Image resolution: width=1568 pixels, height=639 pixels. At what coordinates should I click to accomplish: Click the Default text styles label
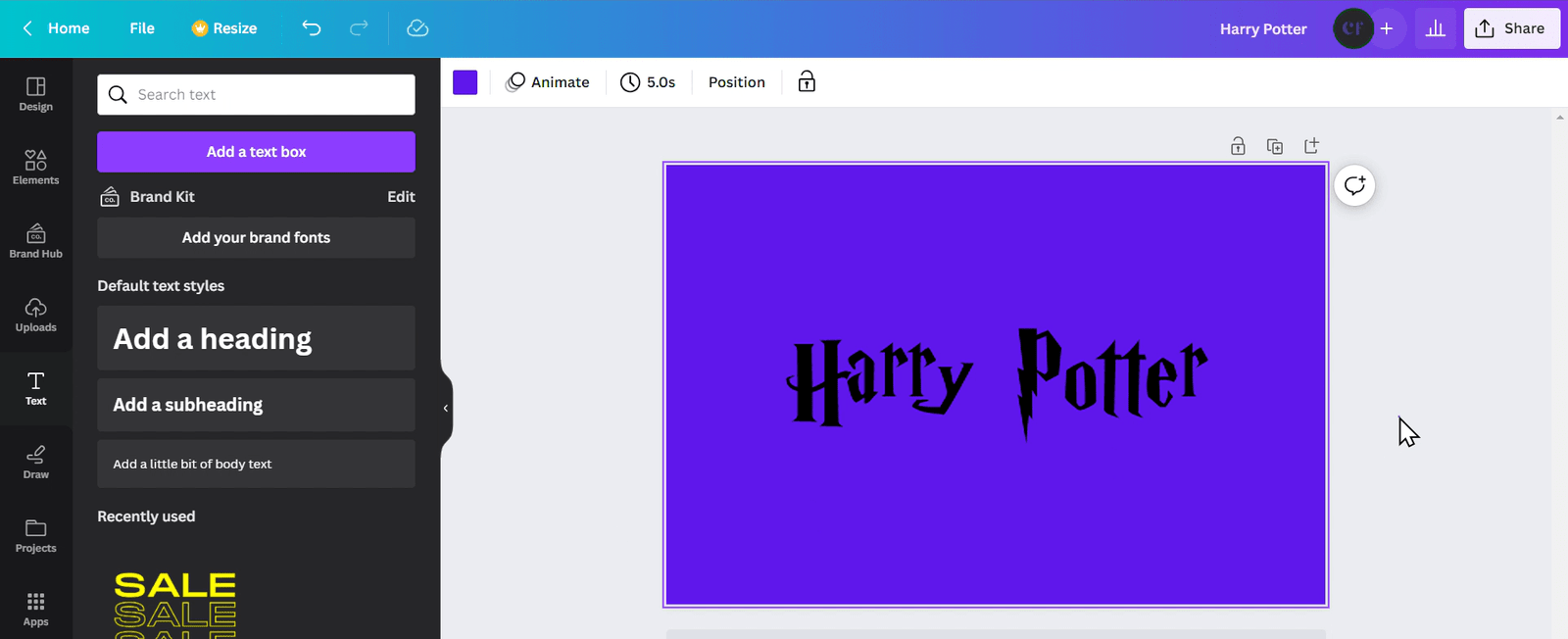pos(161,286)
